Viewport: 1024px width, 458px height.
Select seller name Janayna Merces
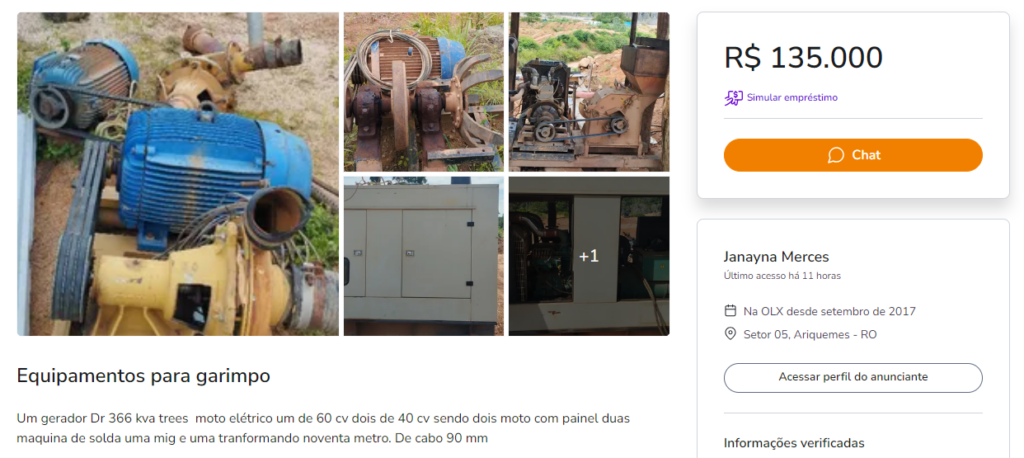[776, 257]
